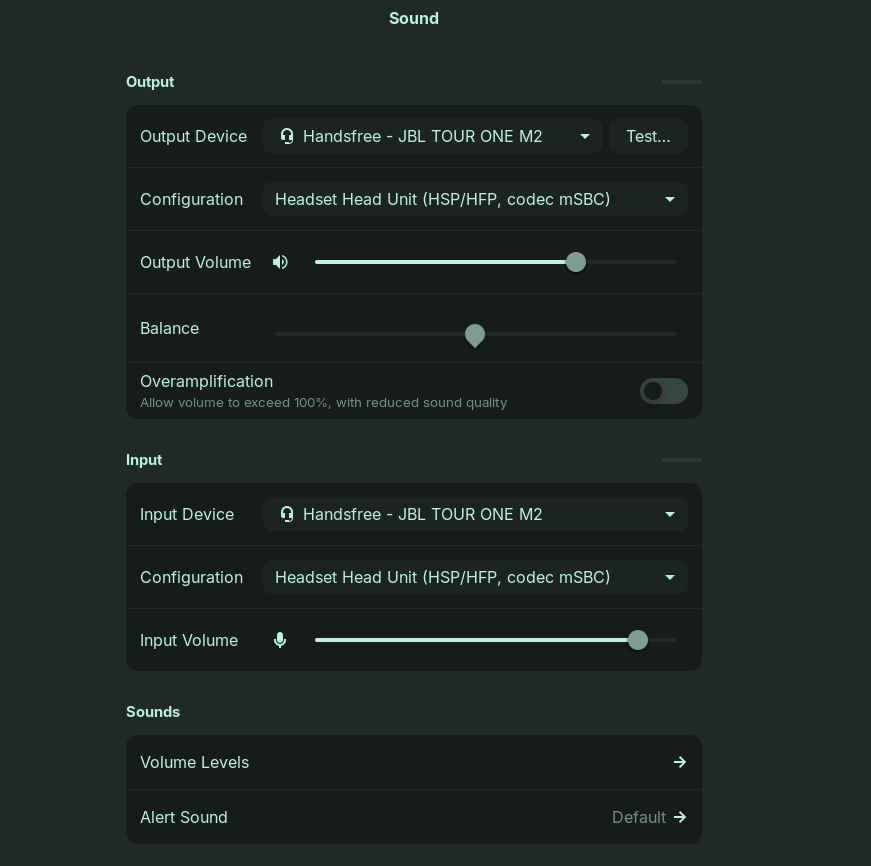Screen dimensions: 871x866
Task: Expand the output Configuration dropdown
Action: pos(475,199)
